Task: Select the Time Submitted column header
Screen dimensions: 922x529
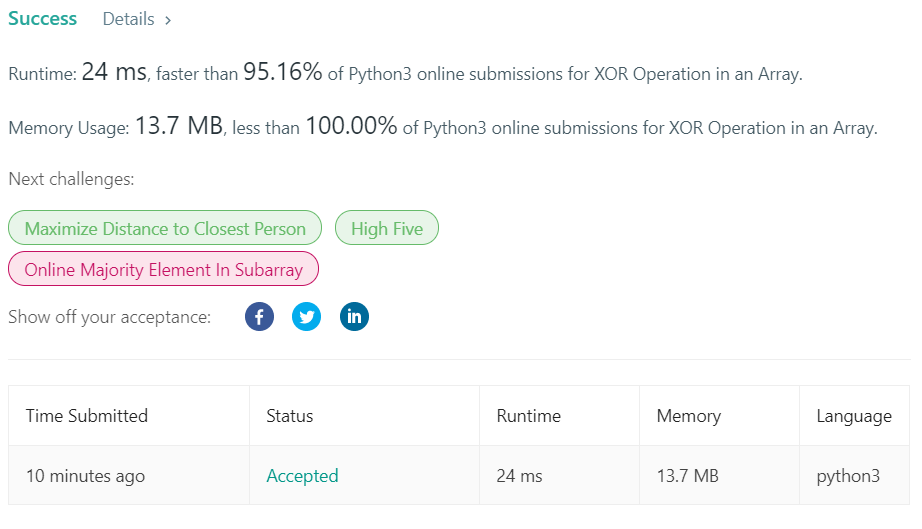Action: pos(87,416)
